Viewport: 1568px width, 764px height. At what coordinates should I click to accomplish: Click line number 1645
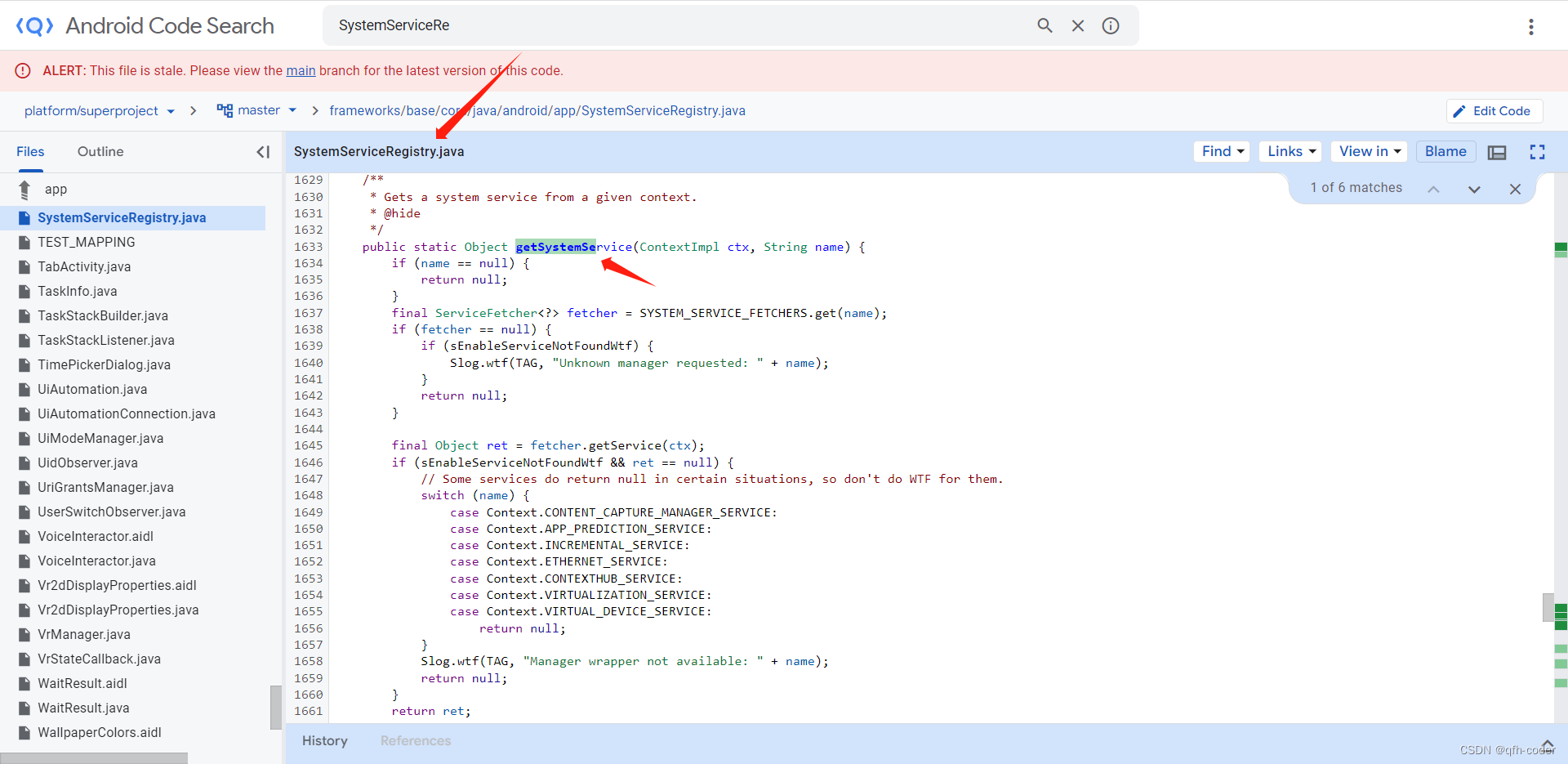coord(309,445)
